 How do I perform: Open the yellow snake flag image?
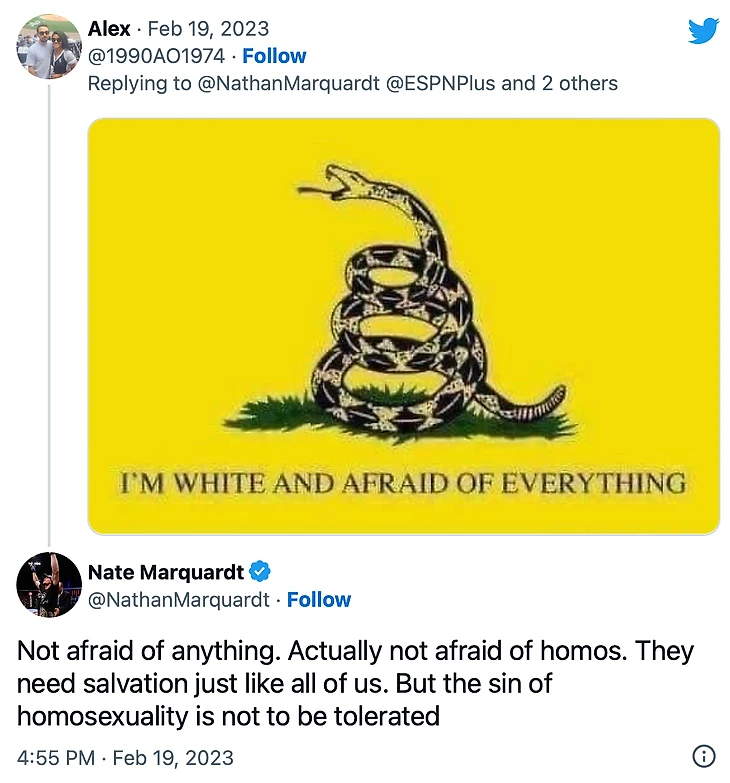(404, 326)
